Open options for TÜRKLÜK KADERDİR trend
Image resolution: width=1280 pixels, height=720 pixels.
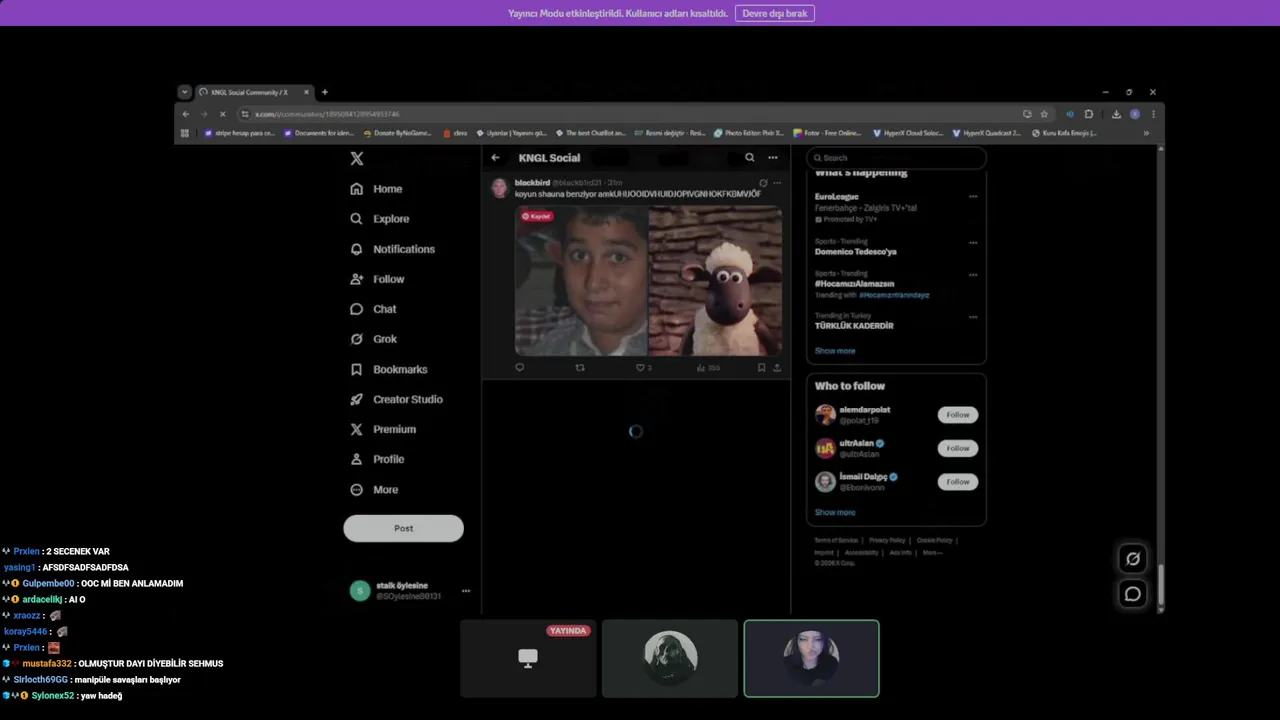pyautogui.click(x=973, y=317)
